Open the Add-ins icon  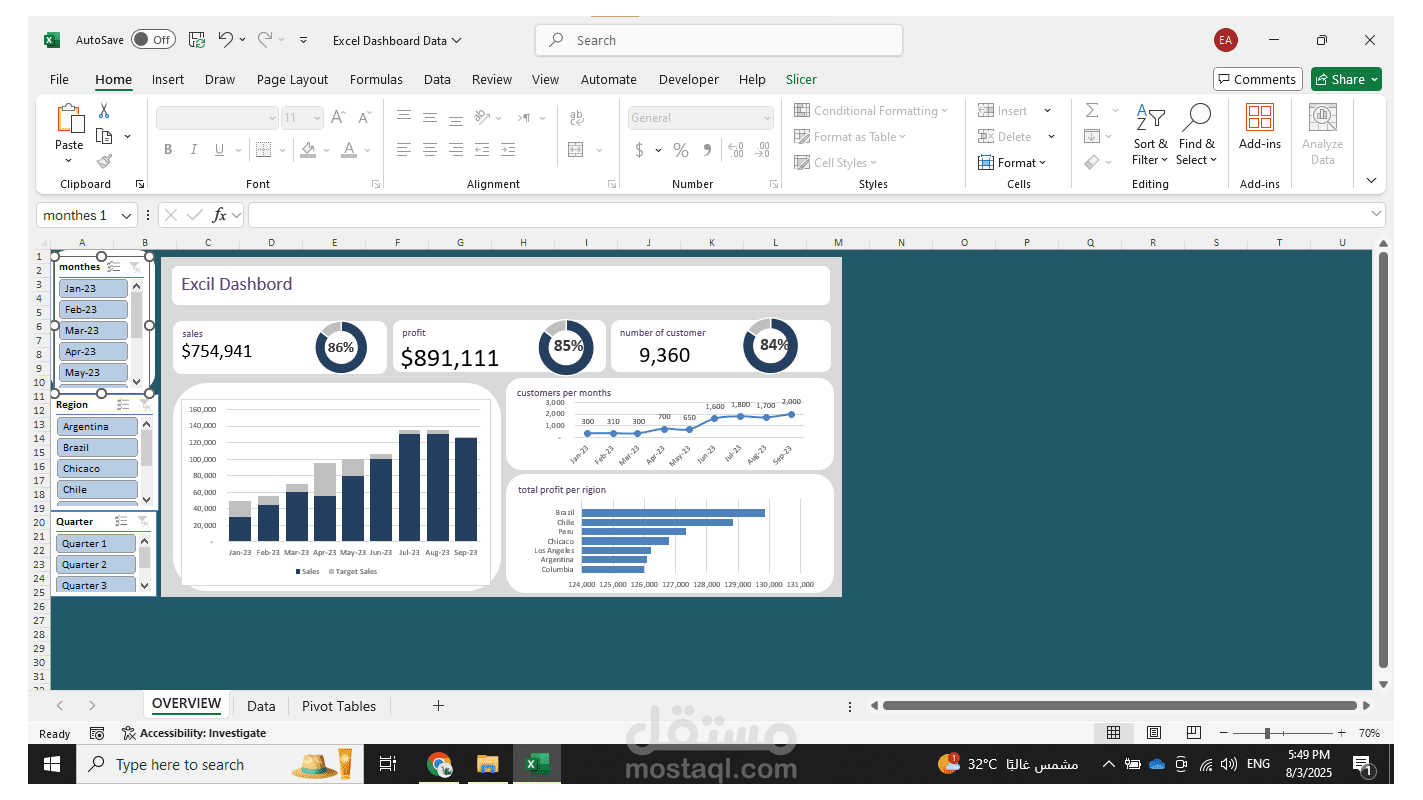click(1260, 118)
